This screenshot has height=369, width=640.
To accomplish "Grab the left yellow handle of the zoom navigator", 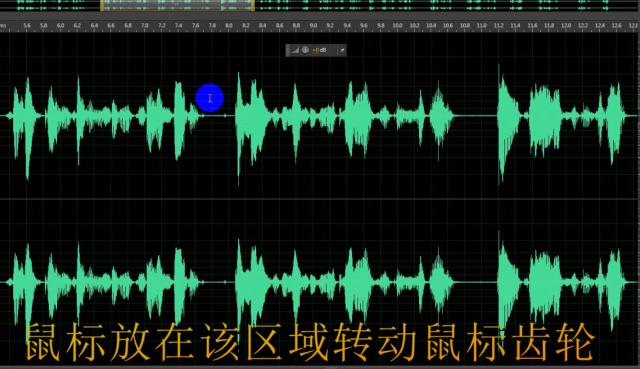I will pos(101,6).
